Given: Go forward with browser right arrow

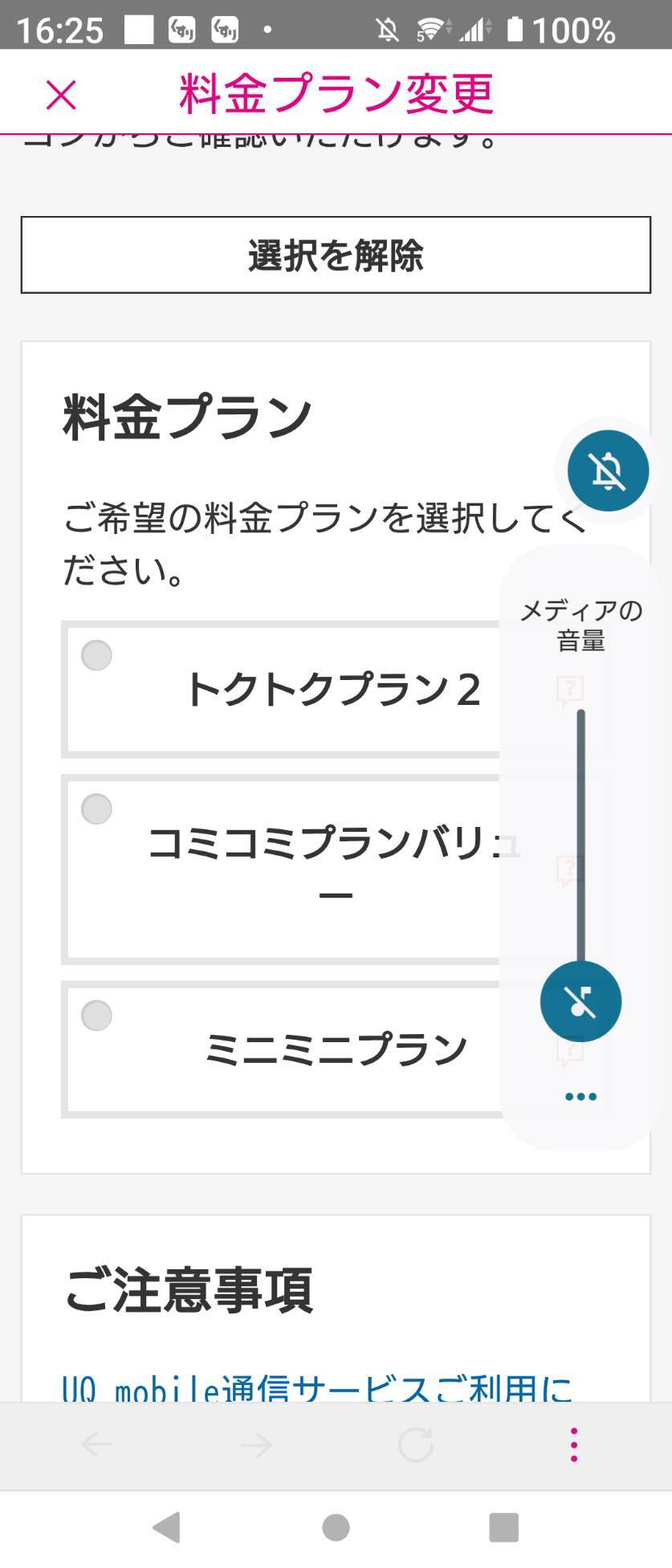Looking at the screenshot, I should coord(256,1444).
